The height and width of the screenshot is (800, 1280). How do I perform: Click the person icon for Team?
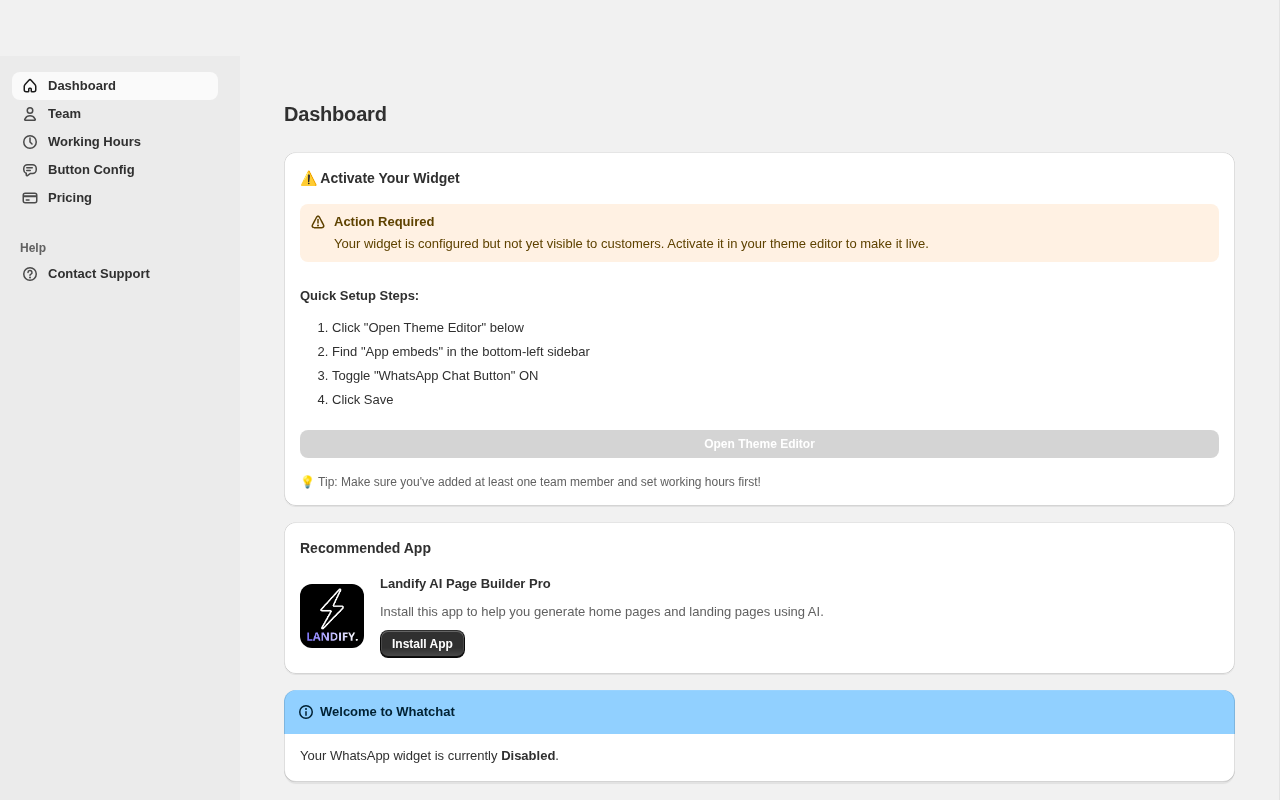30,114
